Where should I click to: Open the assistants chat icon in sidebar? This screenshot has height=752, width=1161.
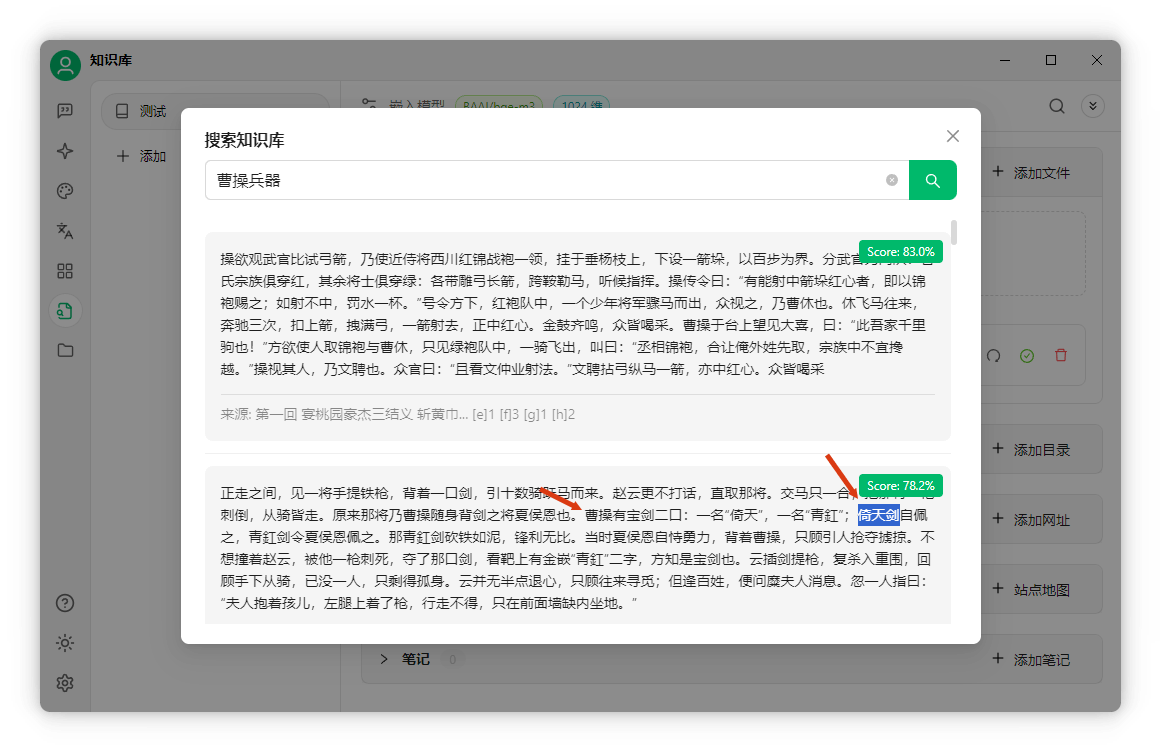point(65,111)
